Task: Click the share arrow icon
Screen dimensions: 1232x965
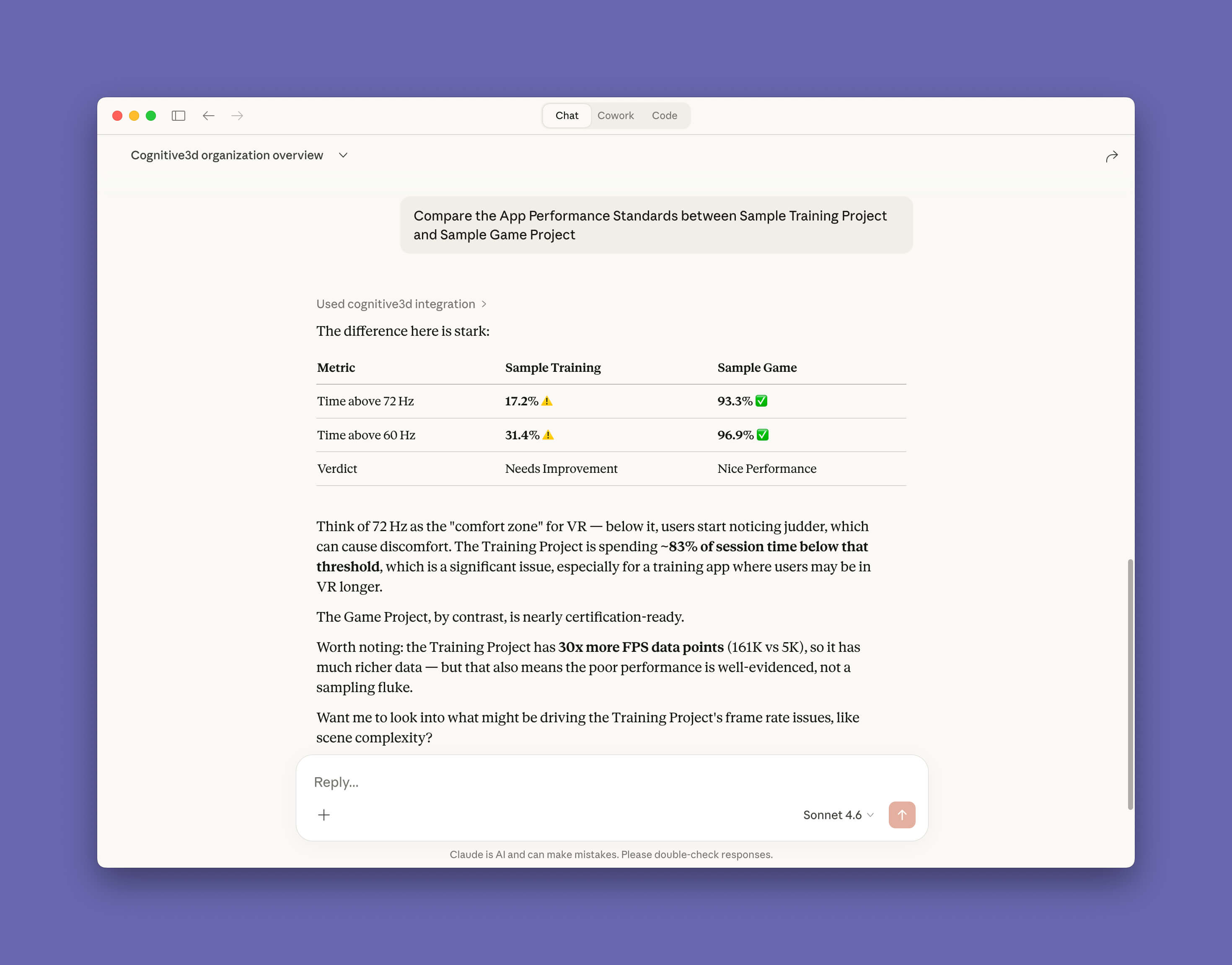Action: (x=1111, y=156)
